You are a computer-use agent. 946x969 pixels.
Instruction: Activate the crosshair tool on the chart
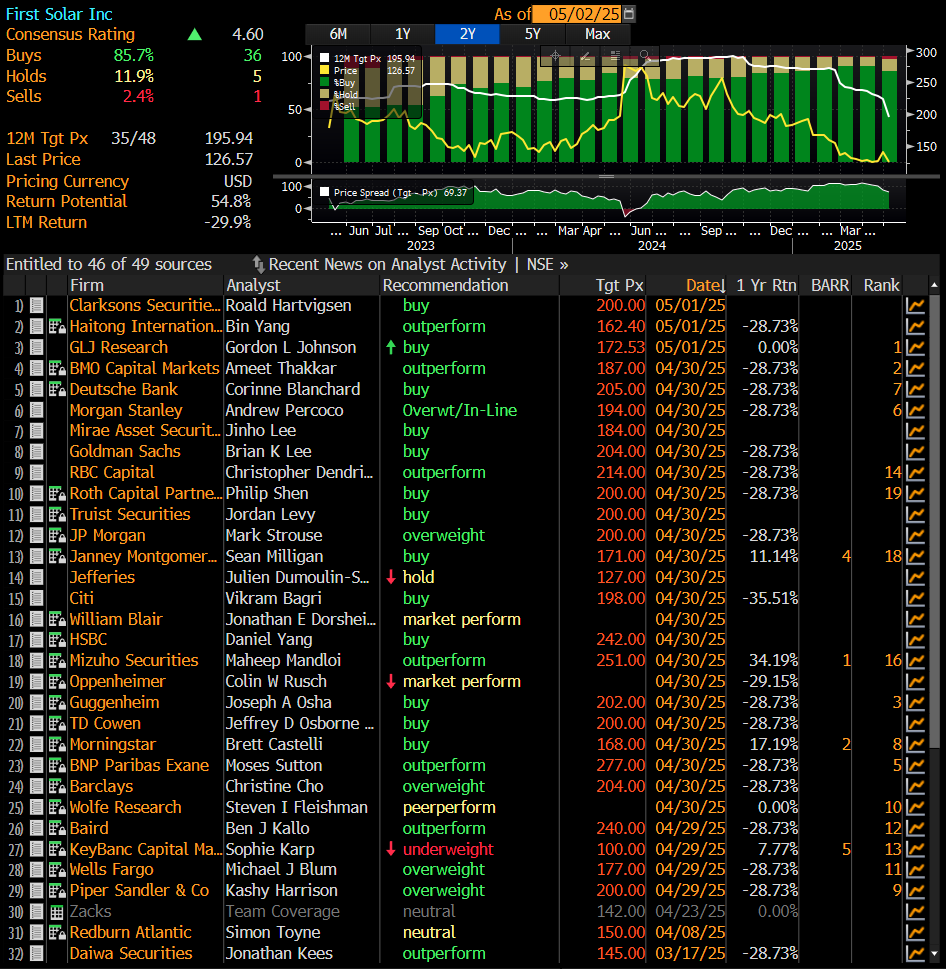click(x=555, y=56)
